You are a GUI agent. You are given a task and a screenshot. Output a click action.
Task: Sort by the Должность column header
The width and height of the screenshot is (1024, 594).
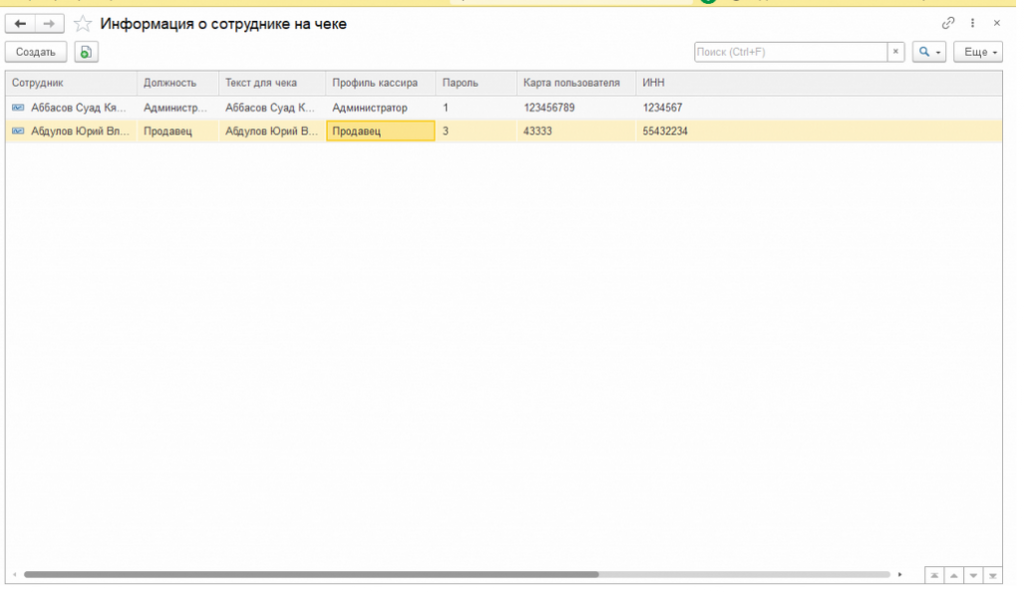pyautogui.click(x=178, y=83)
